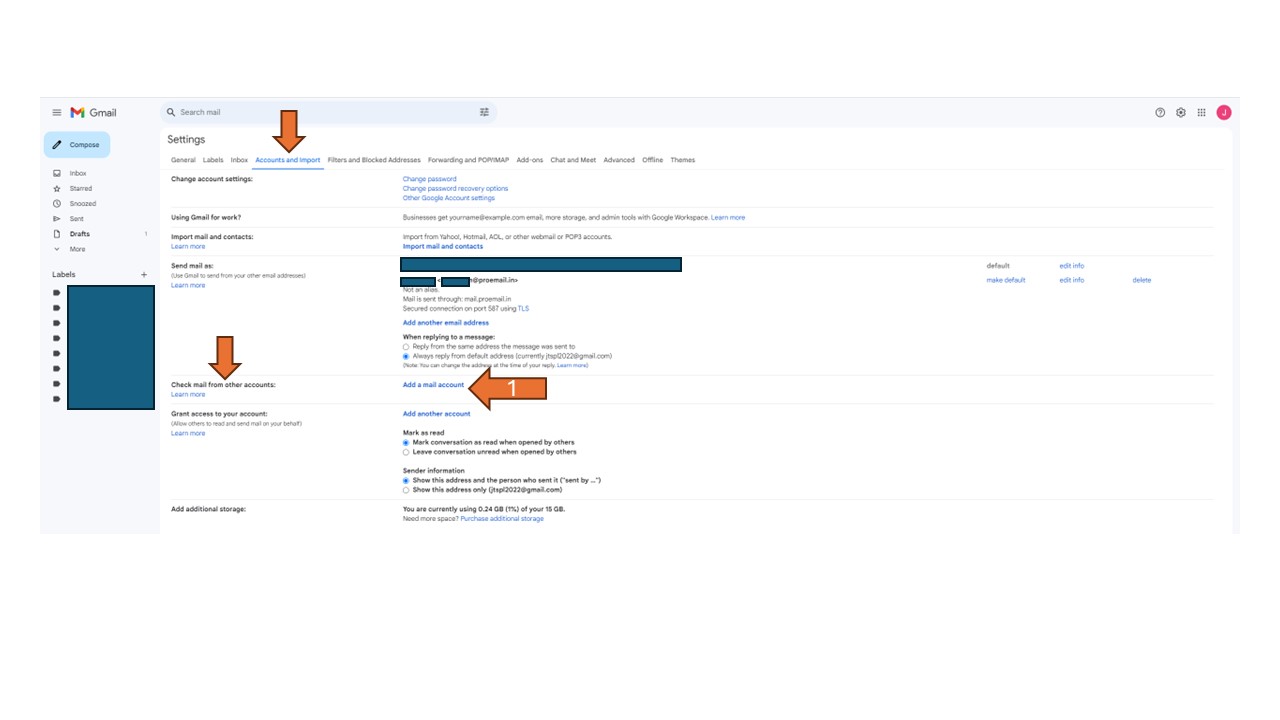
Task: Click the search magnifier icon
Action: pos(171,113)
